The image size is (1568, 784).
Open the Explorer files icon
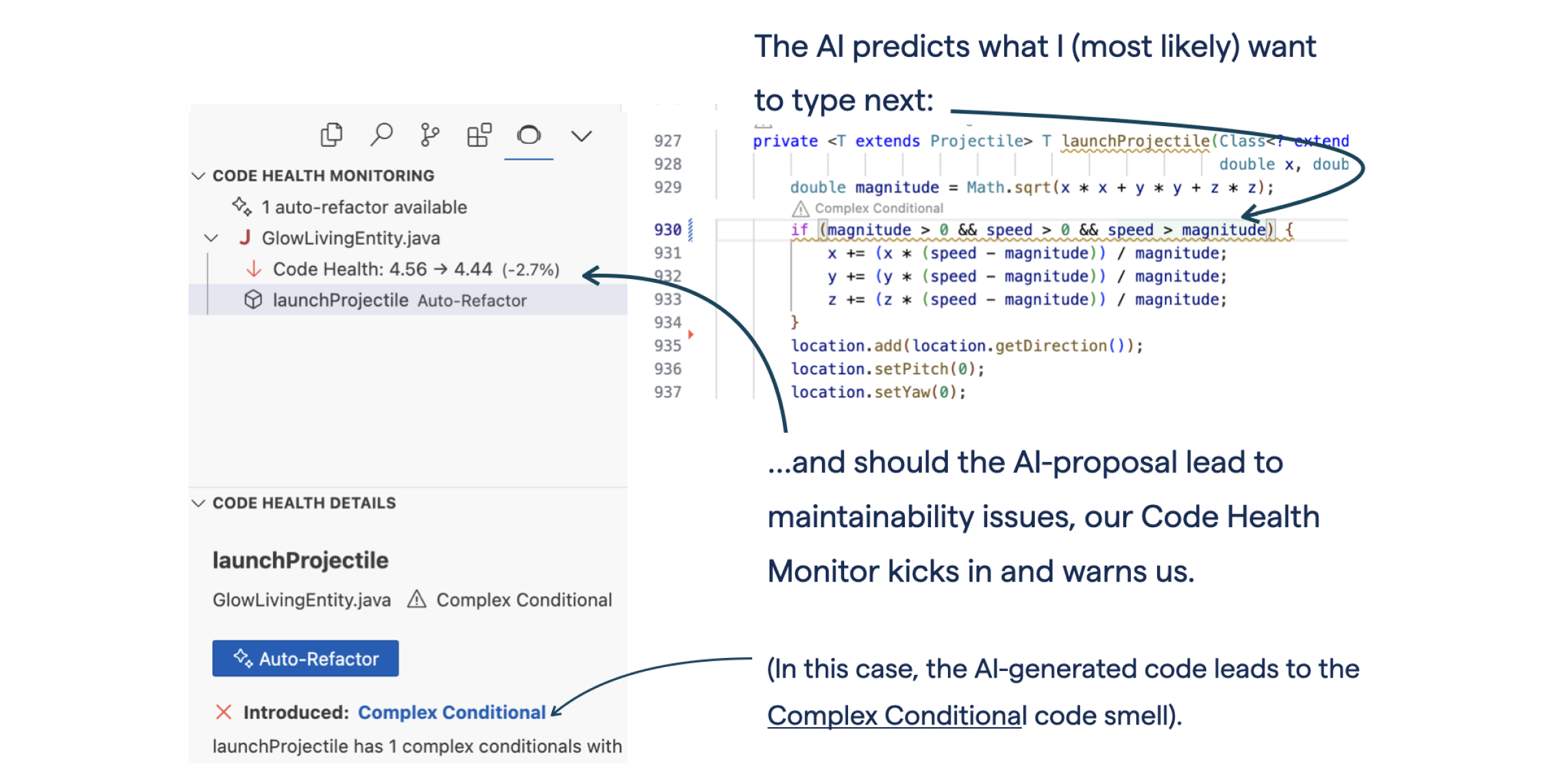[x=331, y=135]
